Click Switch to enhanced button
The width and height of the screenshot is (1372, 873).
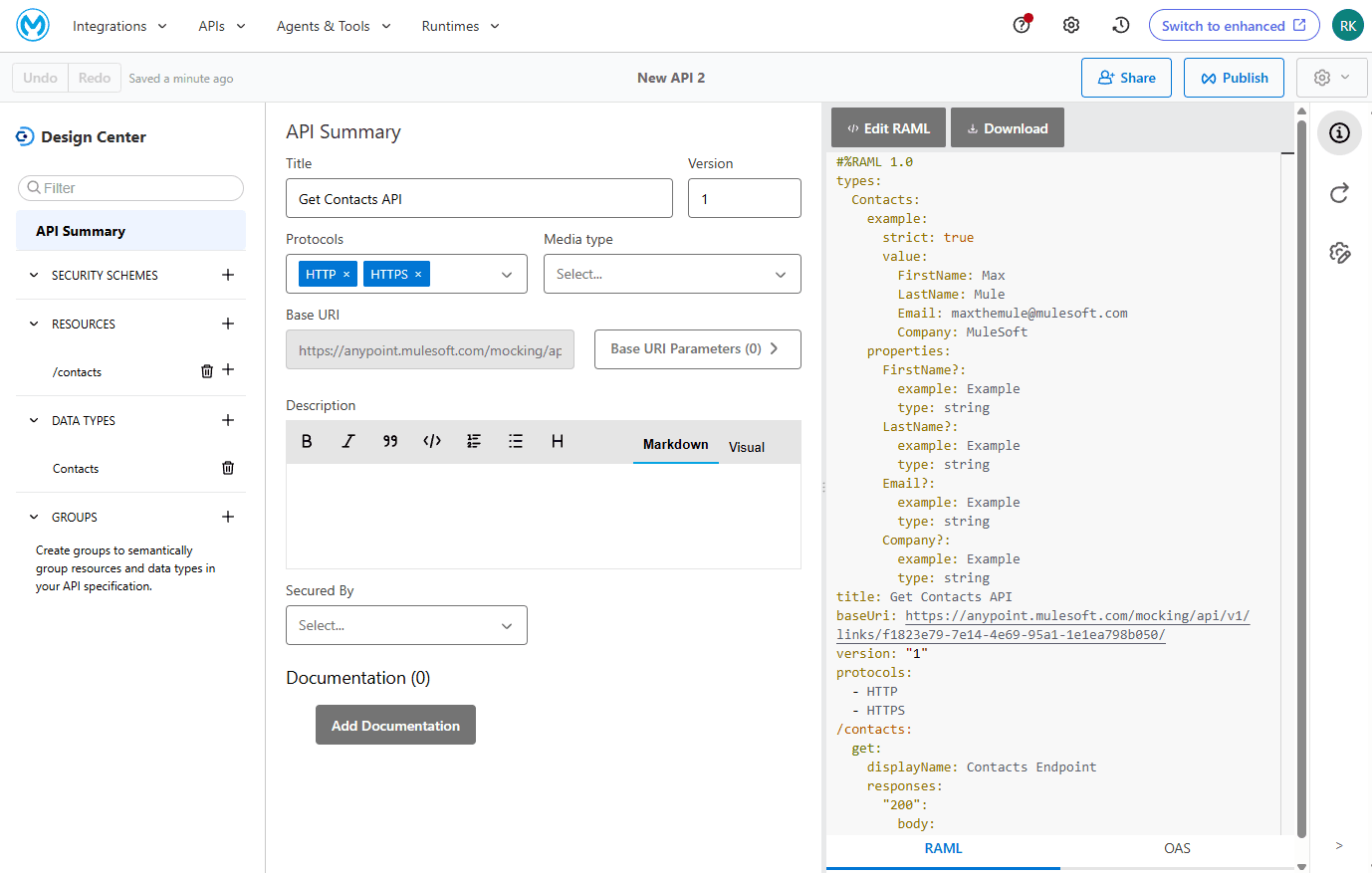tap(1234, 25)
